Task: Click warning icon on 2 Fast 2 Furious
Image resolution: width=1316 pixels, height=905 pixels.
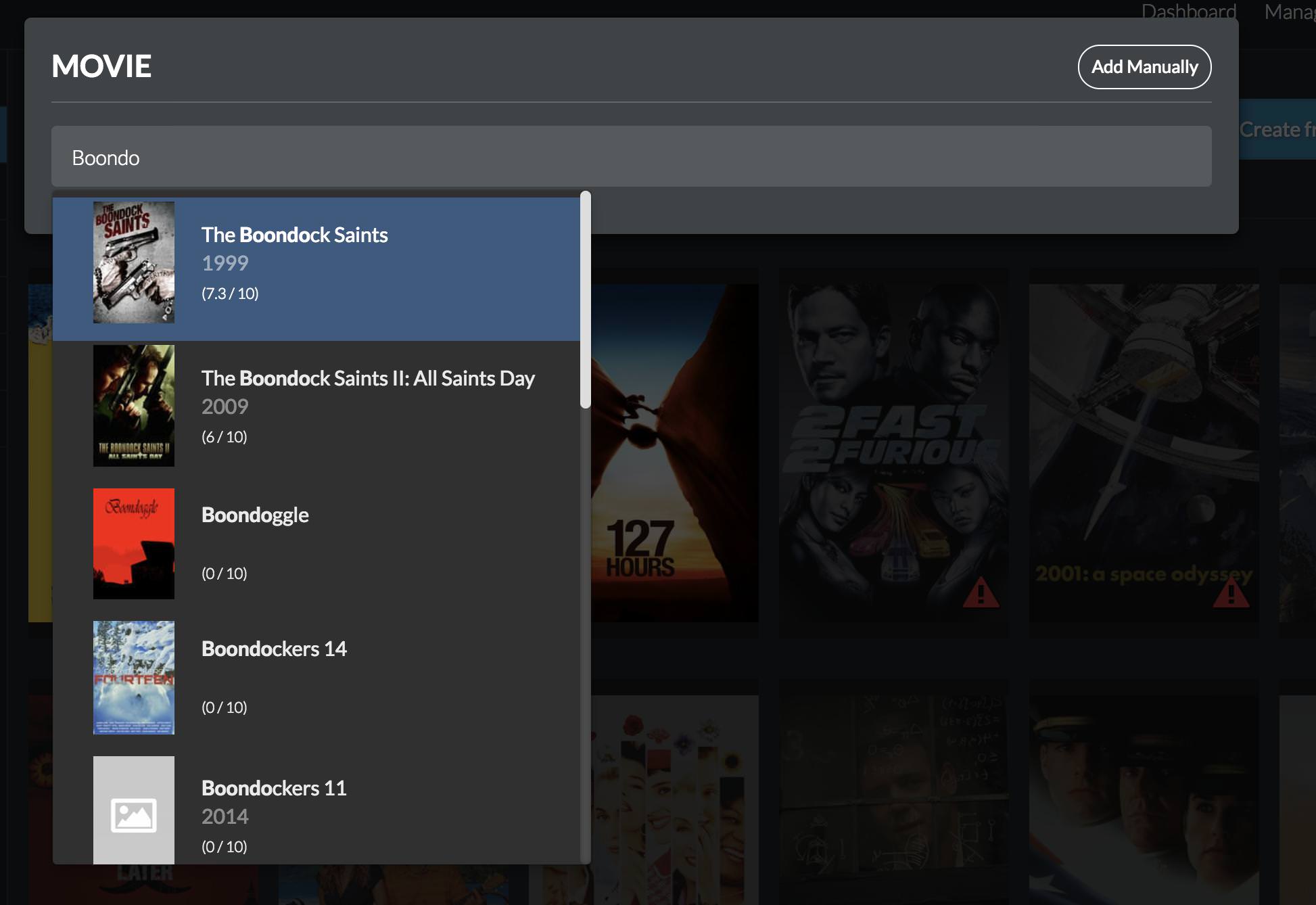Action: [x=981, y=593]
